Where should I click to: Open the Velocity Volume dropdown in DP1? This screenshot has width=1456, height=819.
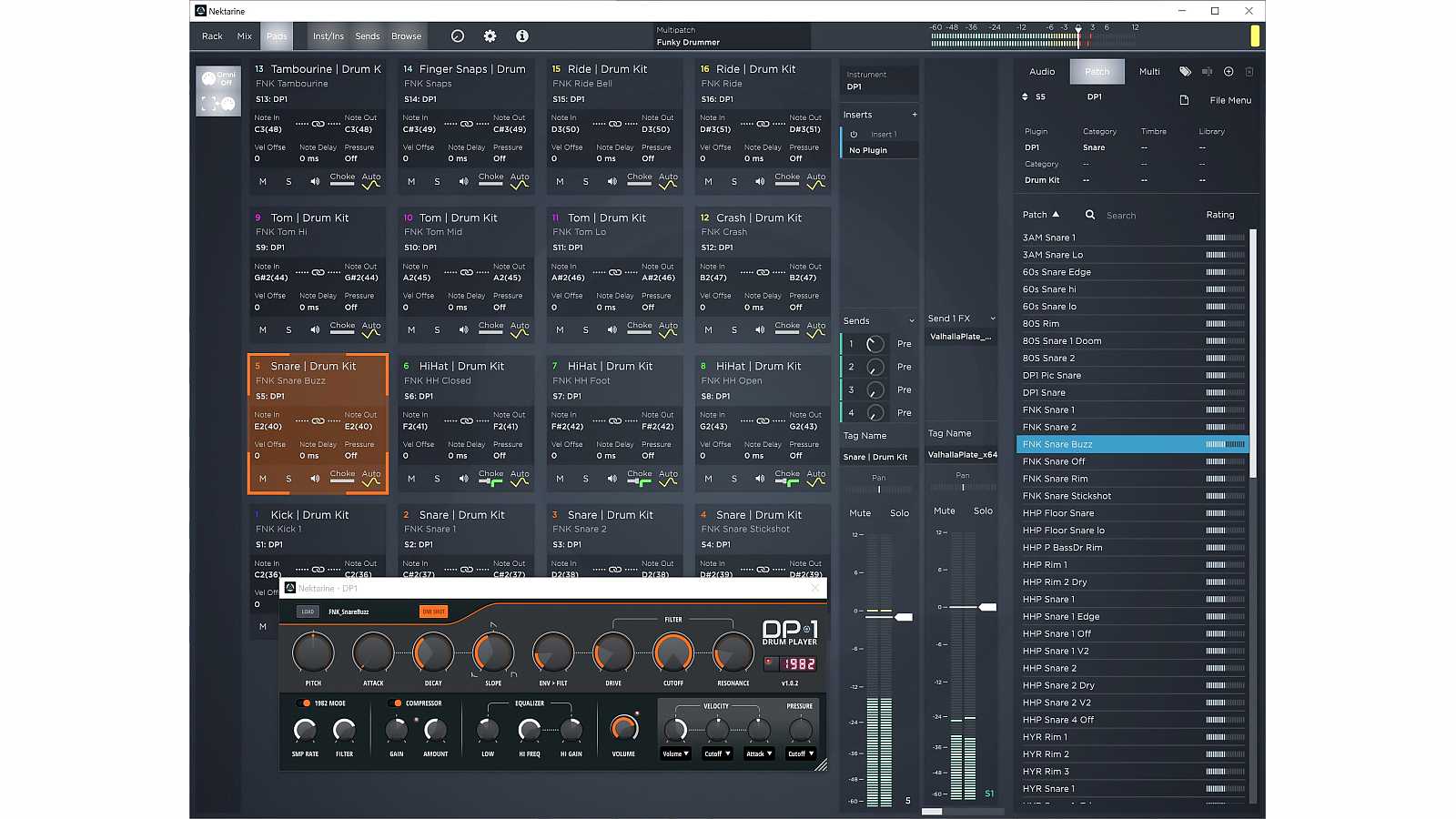675,753
